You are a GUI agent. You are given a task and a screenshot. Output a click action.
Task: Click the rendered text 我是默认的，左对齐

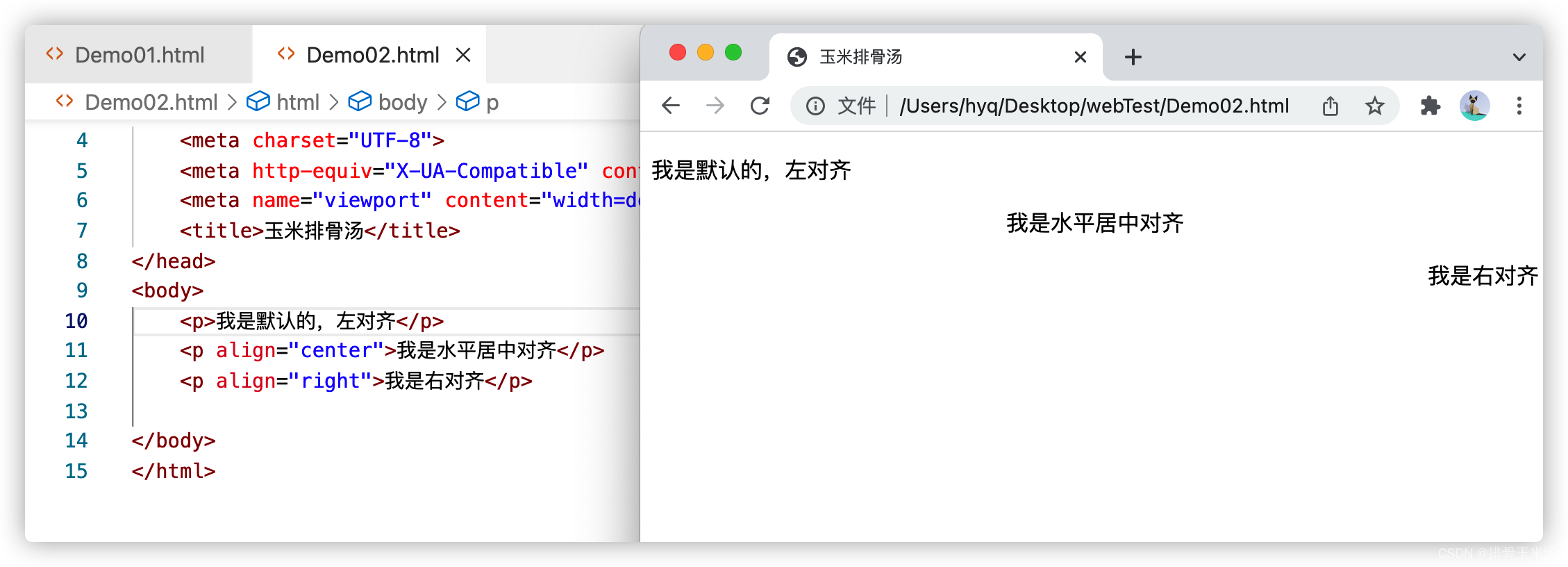tap(751, 170)
